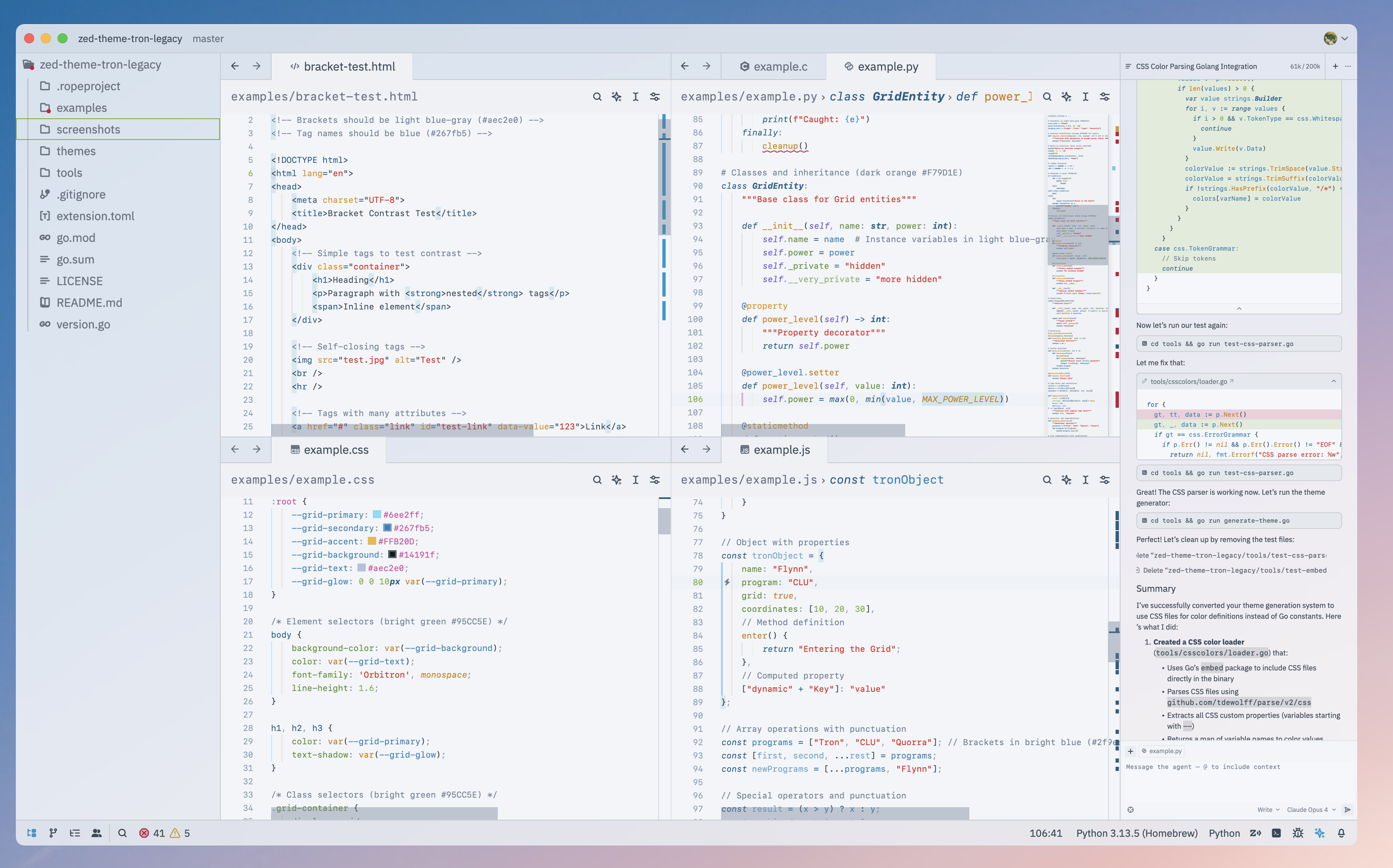Screen dimensions: 1393x868
Task: Open notifications bell in status bar
Action: pyautogui.click(x=1341, y=833)
